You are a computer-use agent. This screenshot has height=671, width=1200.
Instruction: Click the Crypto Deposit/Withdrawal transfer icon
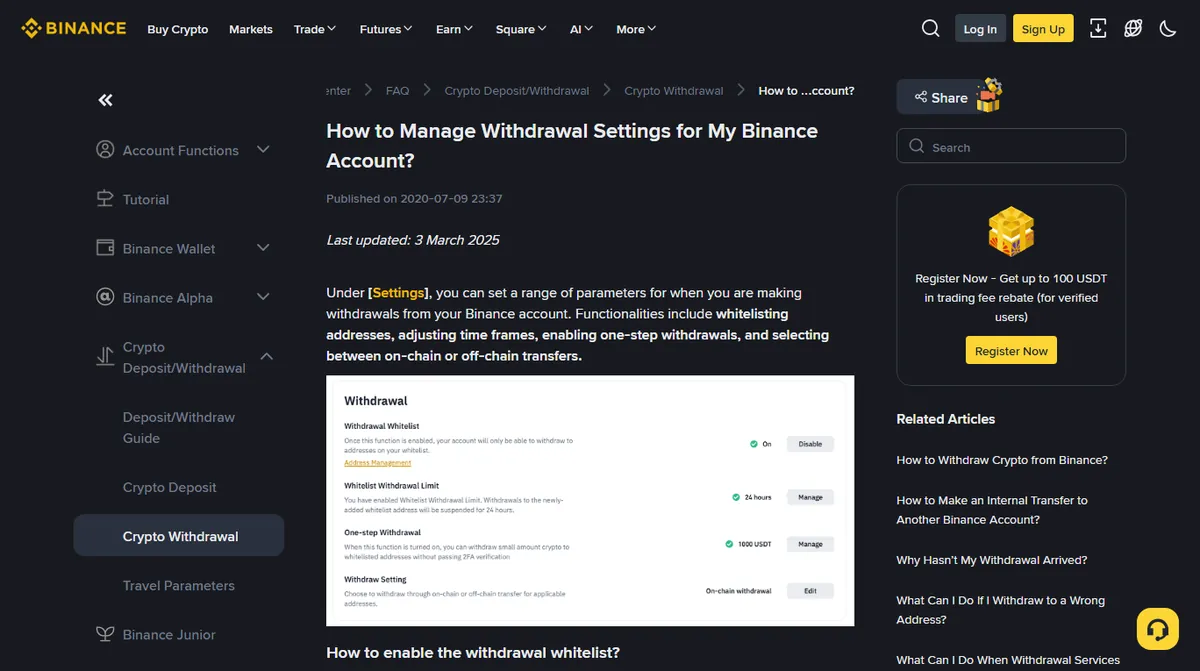[105, 357]
